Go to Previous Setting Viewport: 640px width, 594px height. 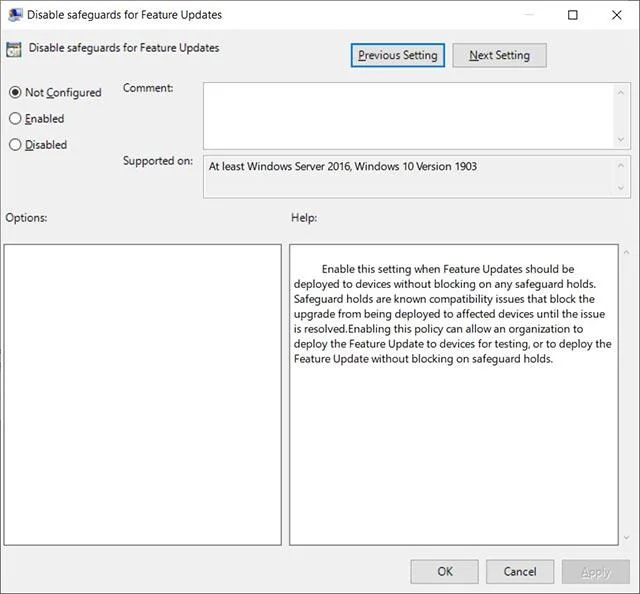(x=398, y=55)
